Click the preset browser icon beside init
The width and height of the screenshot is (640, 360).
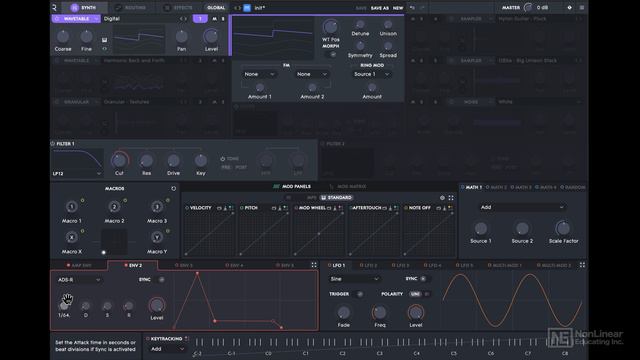click(x=247, y=8)
